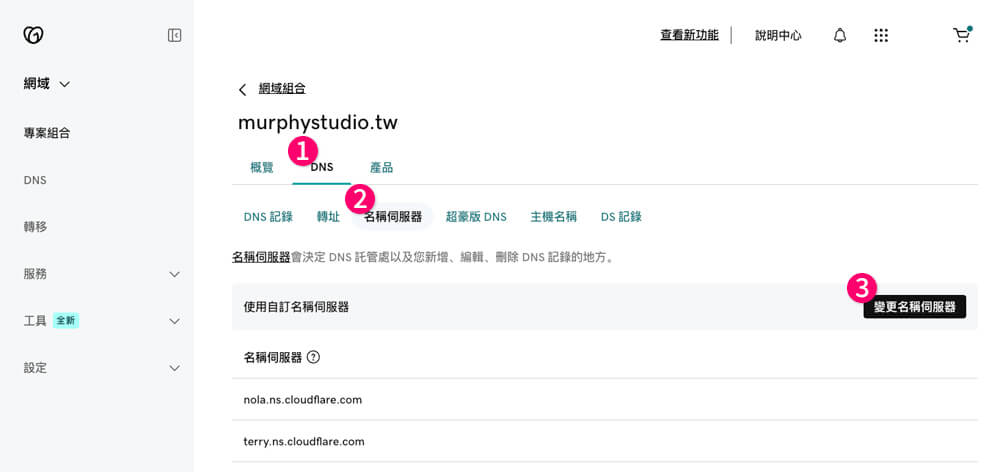This screenshot has height=472, width=1000.
Task: Switch to the 產品 tab
Action: tap(381, 168)
